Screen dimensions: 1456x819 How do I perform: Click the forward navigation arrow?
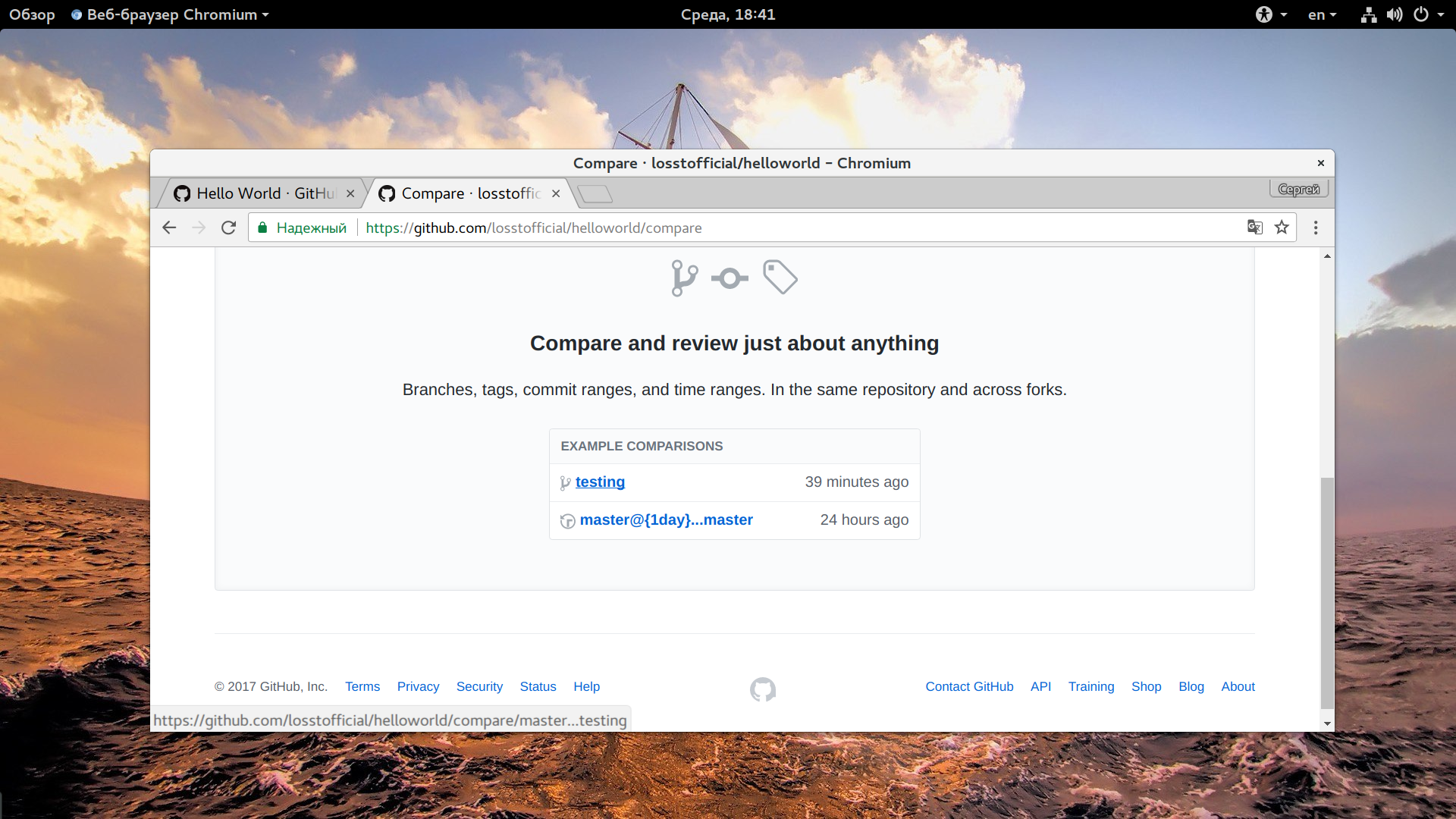tap(199, 227)
